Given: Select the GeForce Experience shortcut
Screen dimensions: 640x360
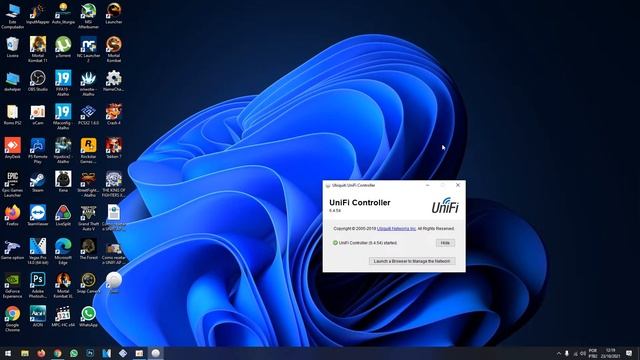Looking at the screenshot, I should [x=12, y=285].
